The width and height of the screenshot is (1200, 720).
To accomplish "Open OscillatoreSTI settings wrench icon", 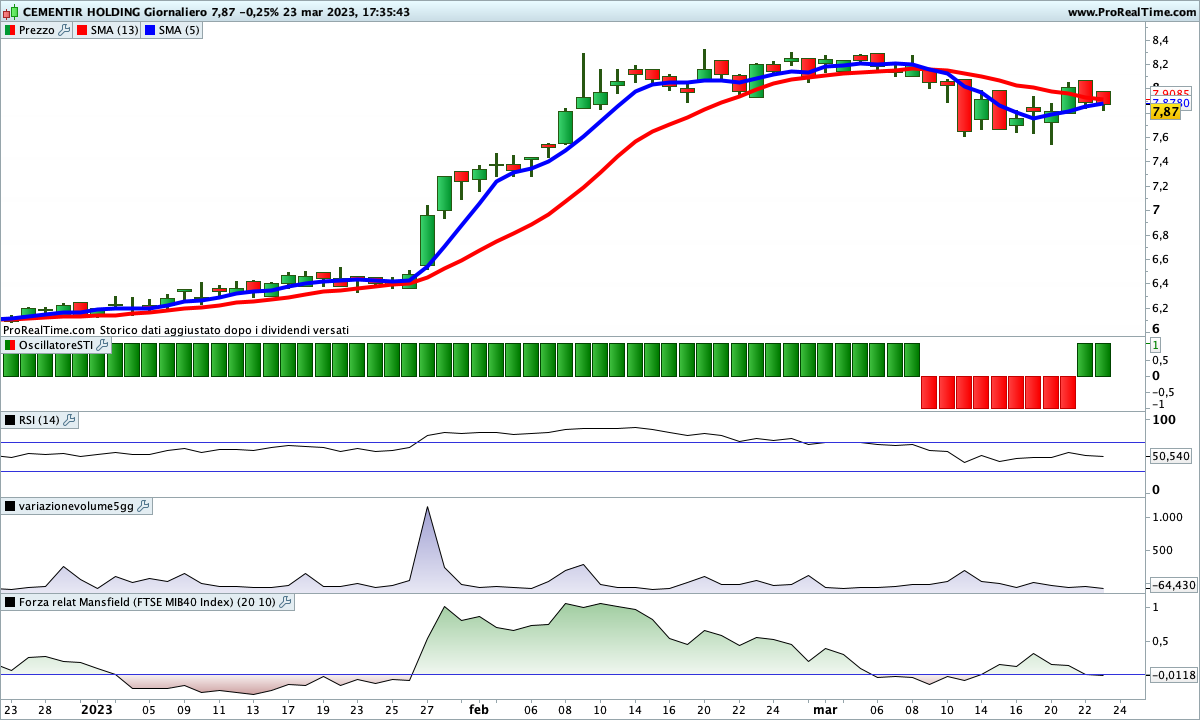I will click(101, 345).
